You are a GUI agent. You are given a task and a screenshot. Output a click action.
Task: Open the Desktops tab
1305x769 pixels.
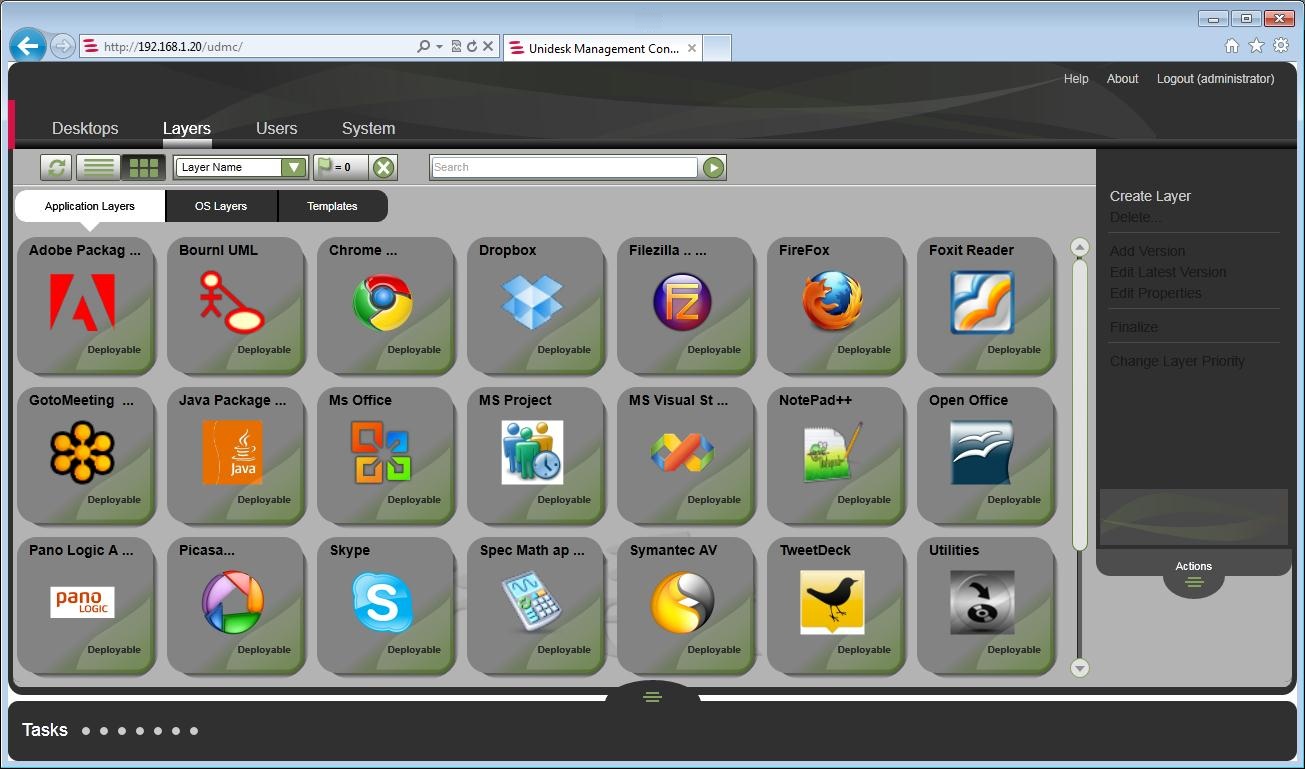(85, 128)
